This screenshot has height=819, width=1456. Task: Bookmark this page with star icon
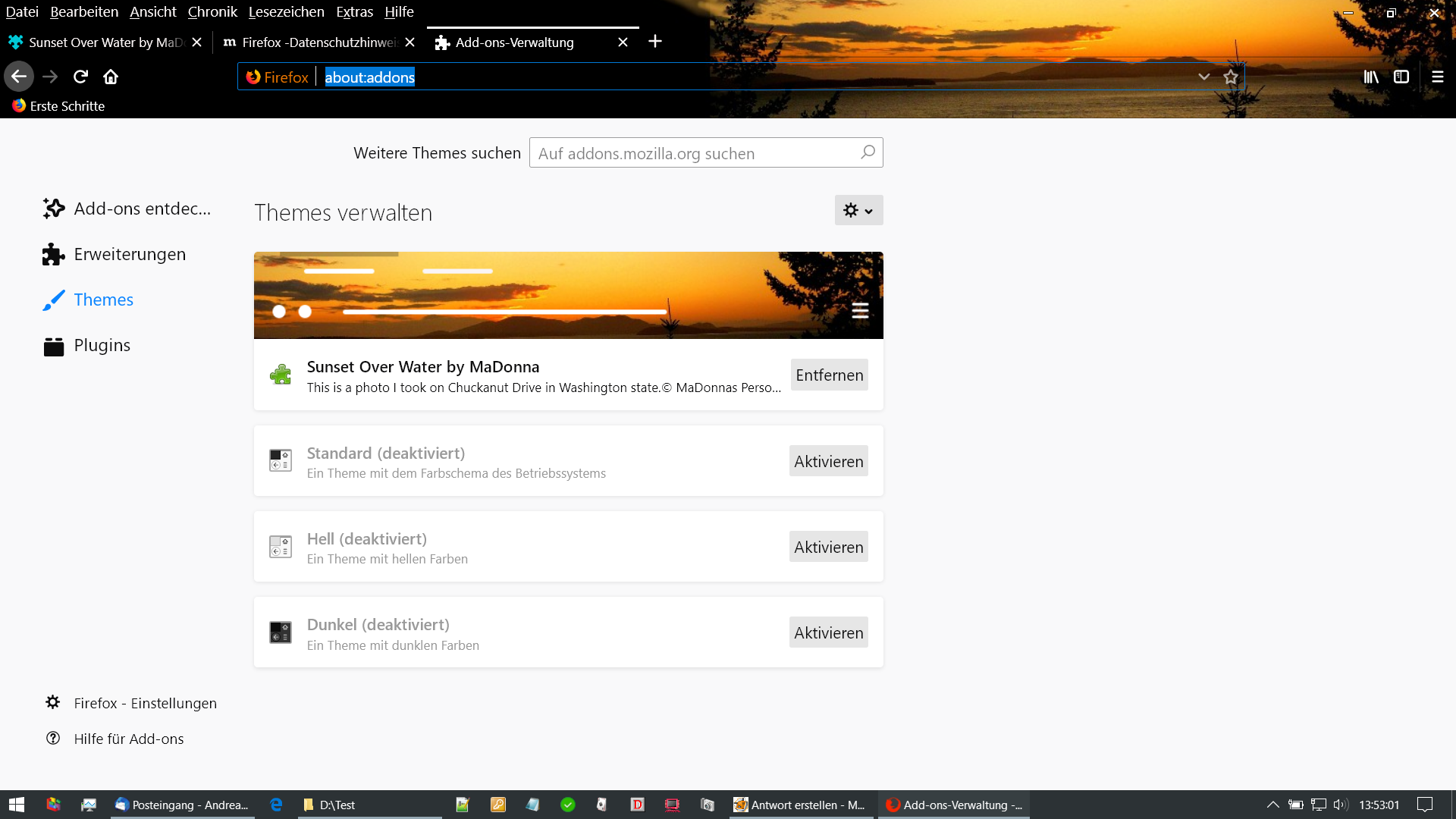point(1230,77)
